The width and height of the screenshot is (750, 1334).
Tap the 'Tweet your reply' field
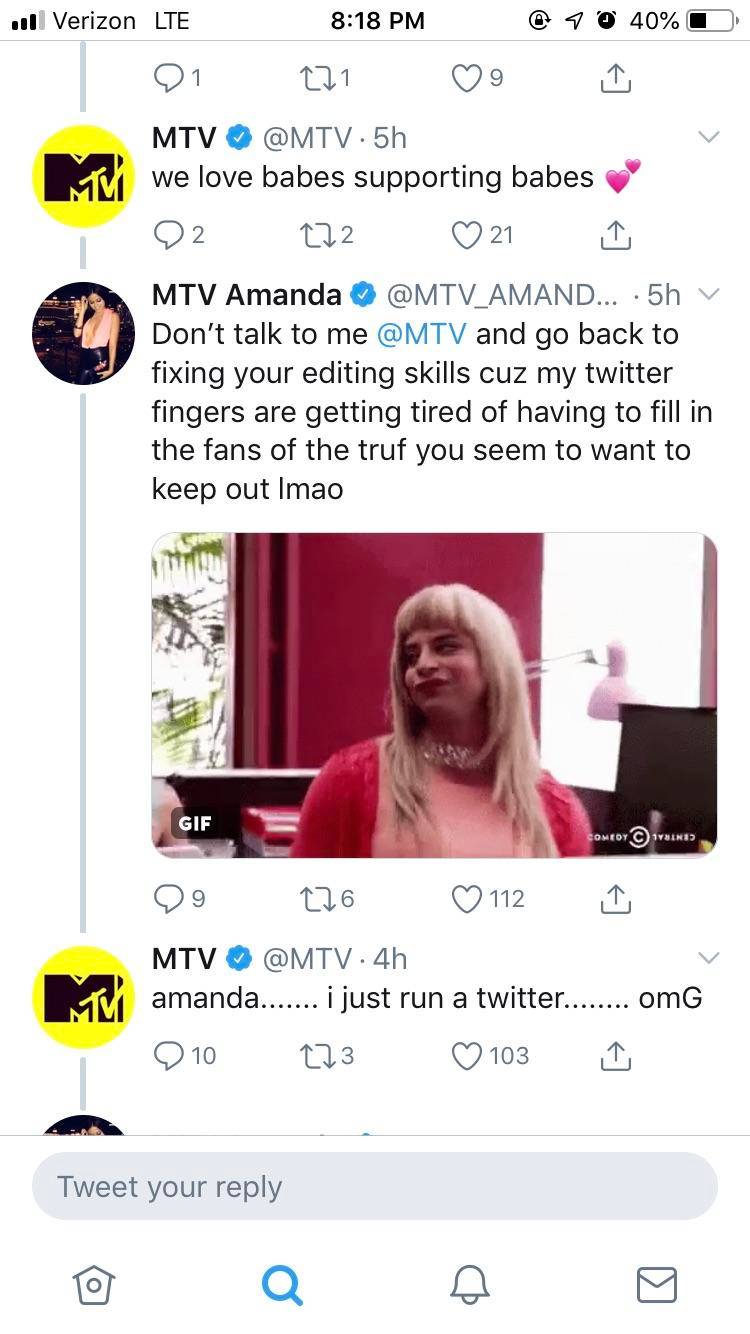[x=375, y=1187]
